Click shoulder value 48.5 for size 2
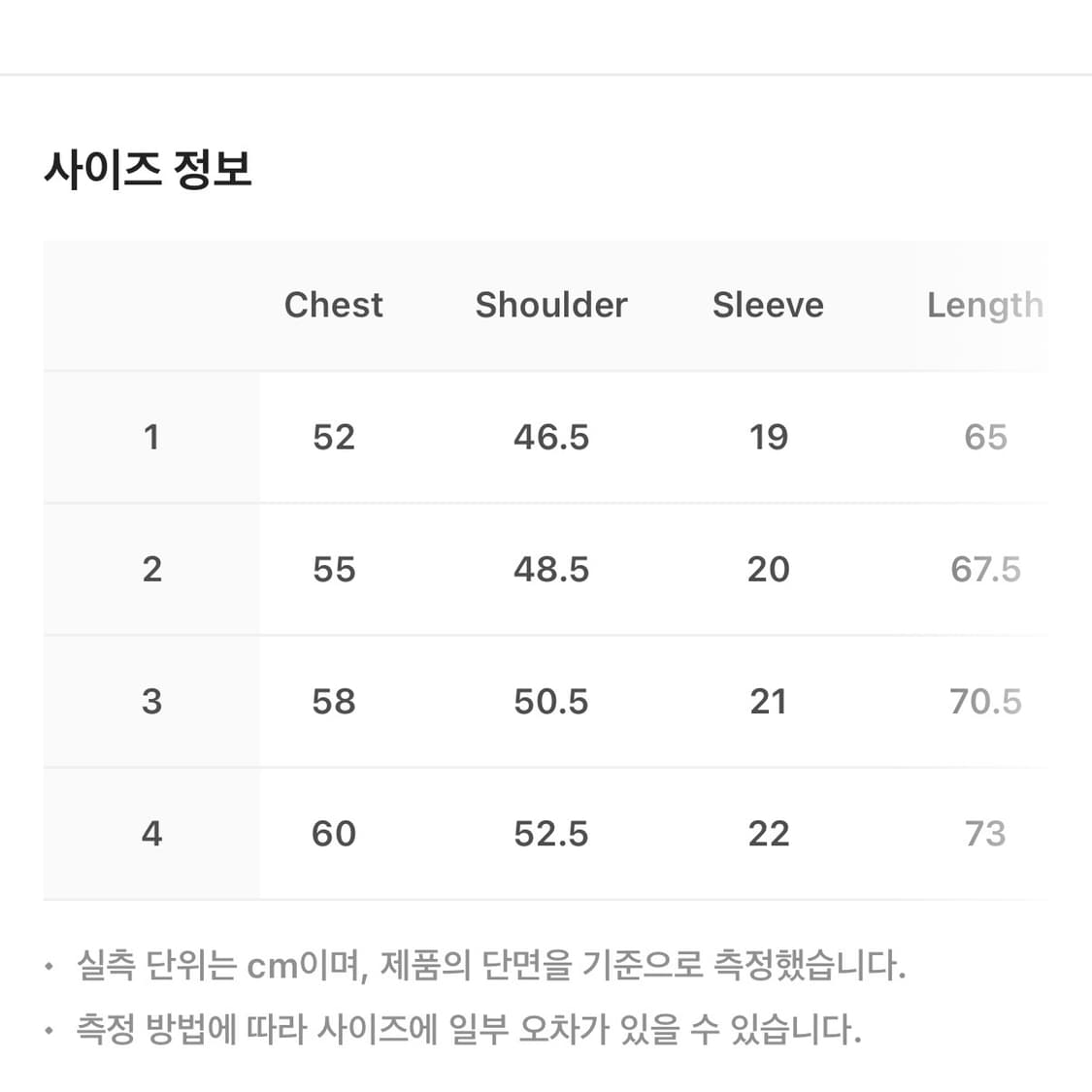 550,569
